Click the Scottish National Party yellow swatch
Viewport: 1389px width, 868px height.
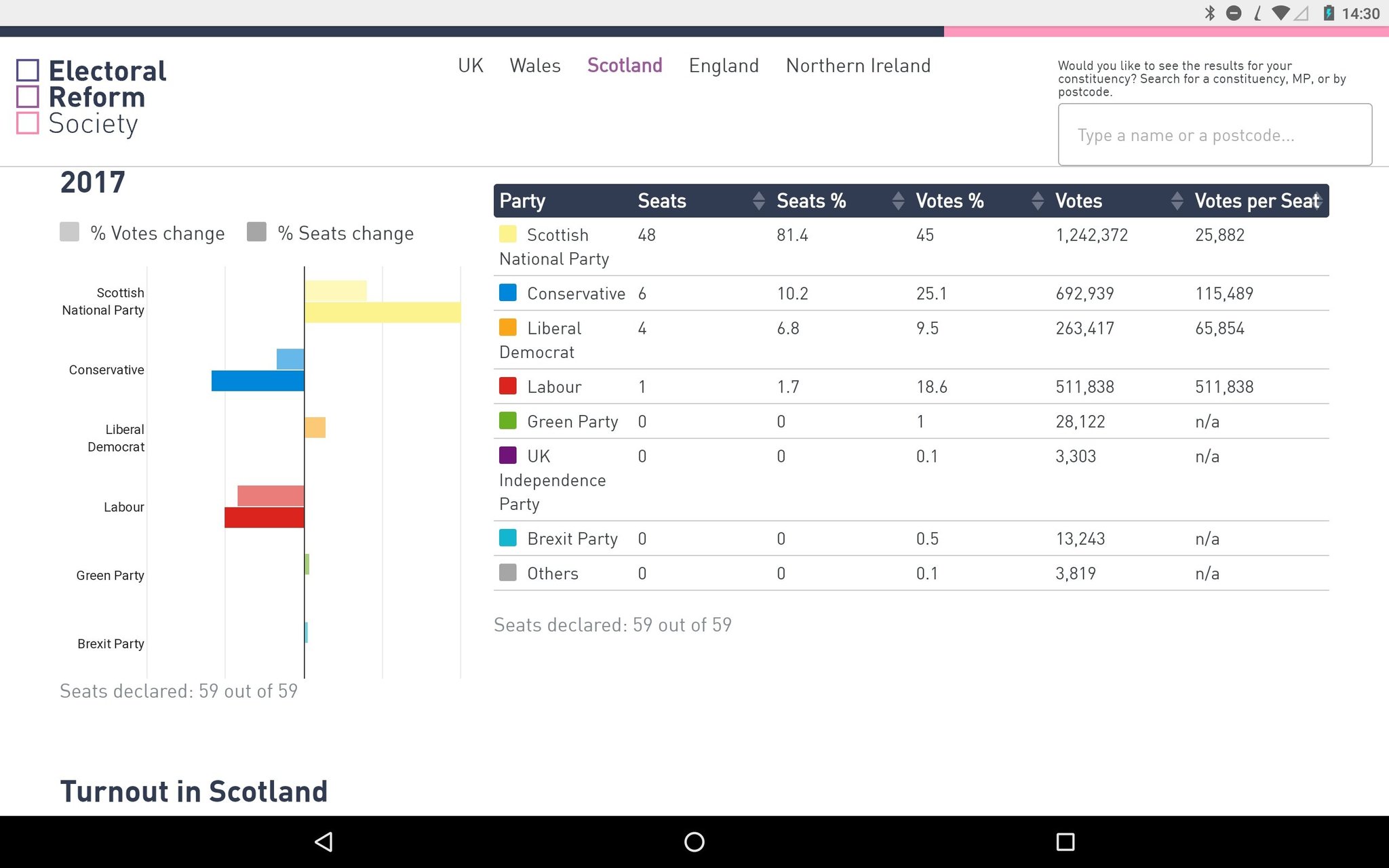tap(508, 234)
